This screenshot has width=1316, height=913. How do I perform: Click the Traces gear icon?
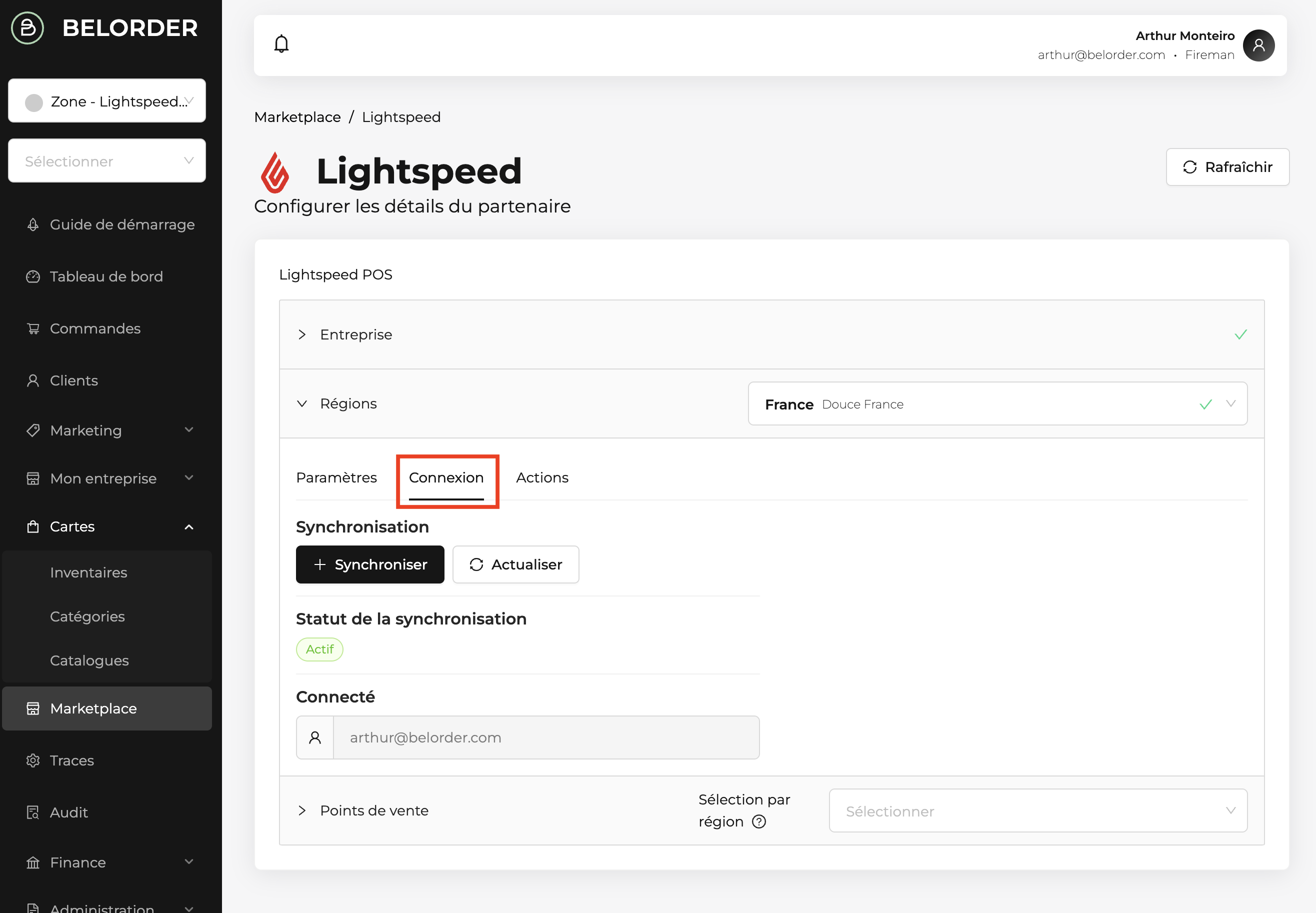click(33, 761)
